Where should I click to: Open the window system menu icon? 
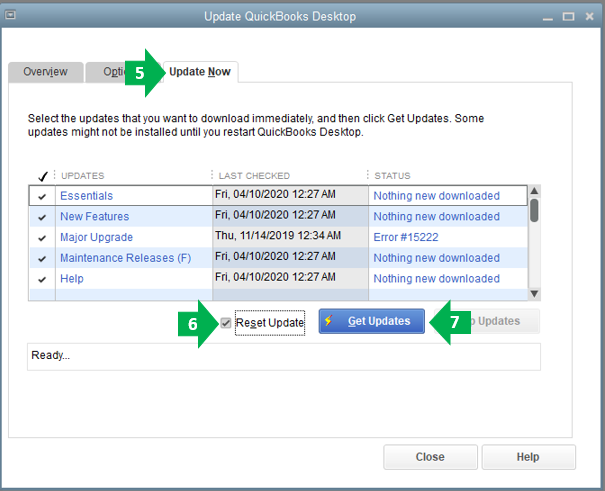[10, 15]
